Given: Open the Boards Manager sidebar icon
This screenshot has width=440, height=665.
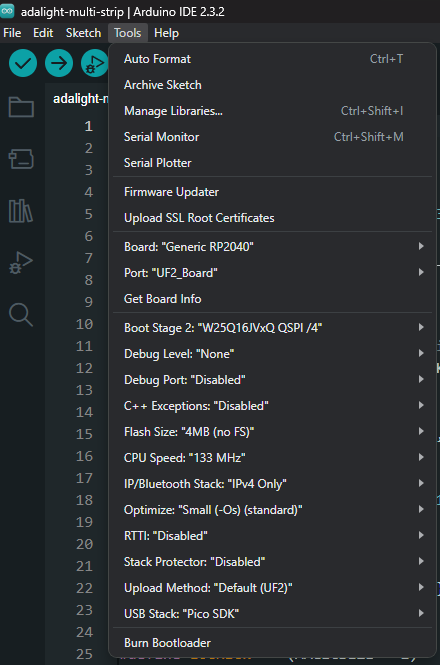Looking at the screenshot, I should (x=21, y=159).
